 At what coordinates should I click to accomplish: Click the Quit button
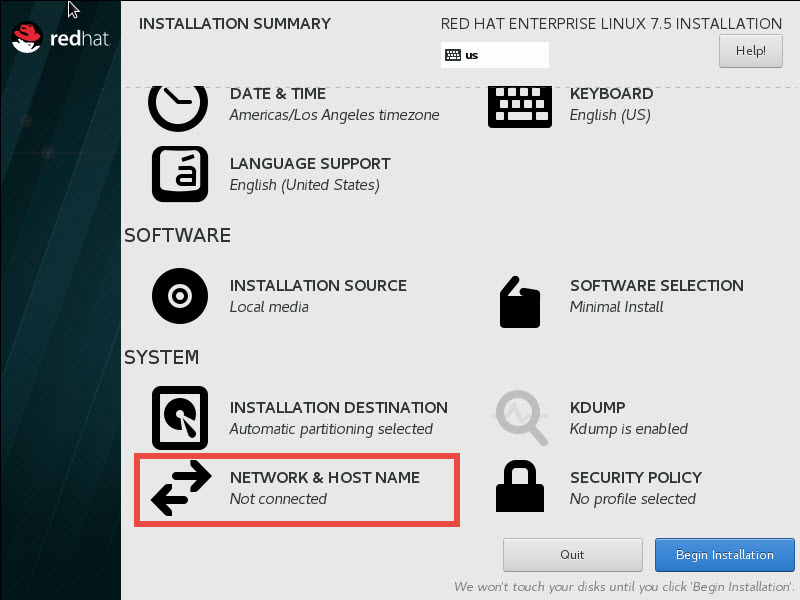click(572, 554)
